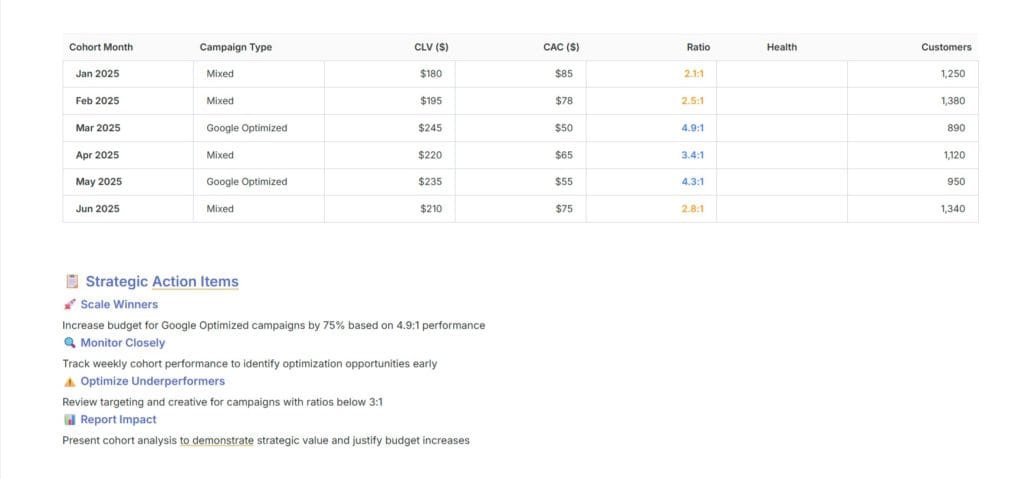
Task: Click the Scale Winners heading
Action: (119, 305)
